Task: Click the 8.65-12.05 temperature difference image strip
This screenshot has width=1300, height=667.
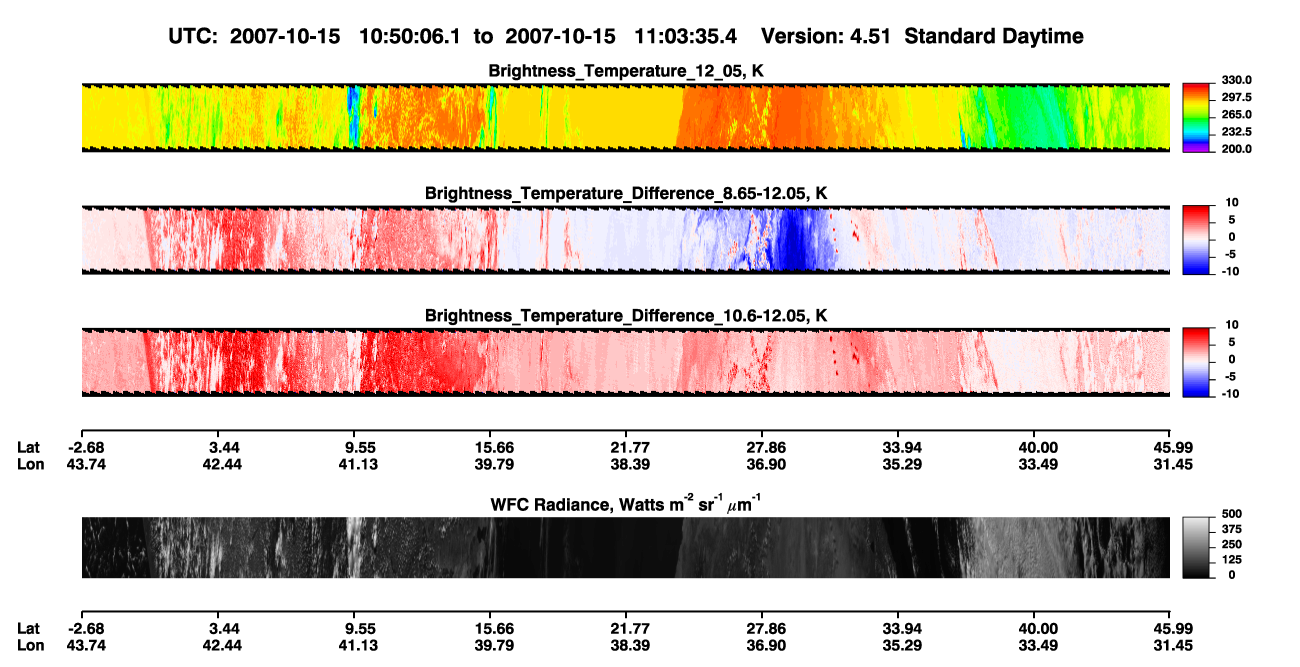Action: pyautogui.click(x=625, y=240)
